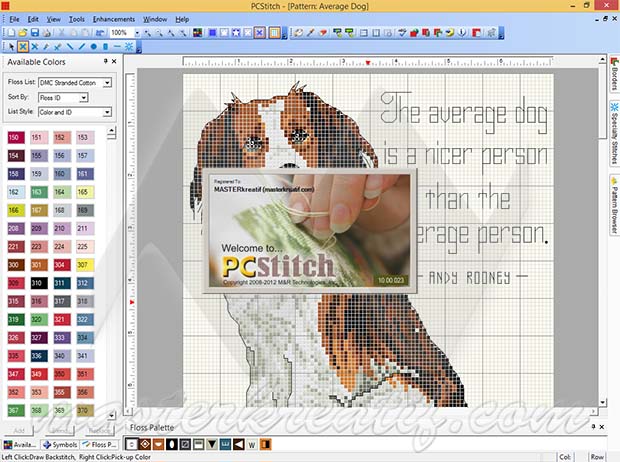Expand the List Style dropdown
620x462 pixels.
click(x=107, y=112)
